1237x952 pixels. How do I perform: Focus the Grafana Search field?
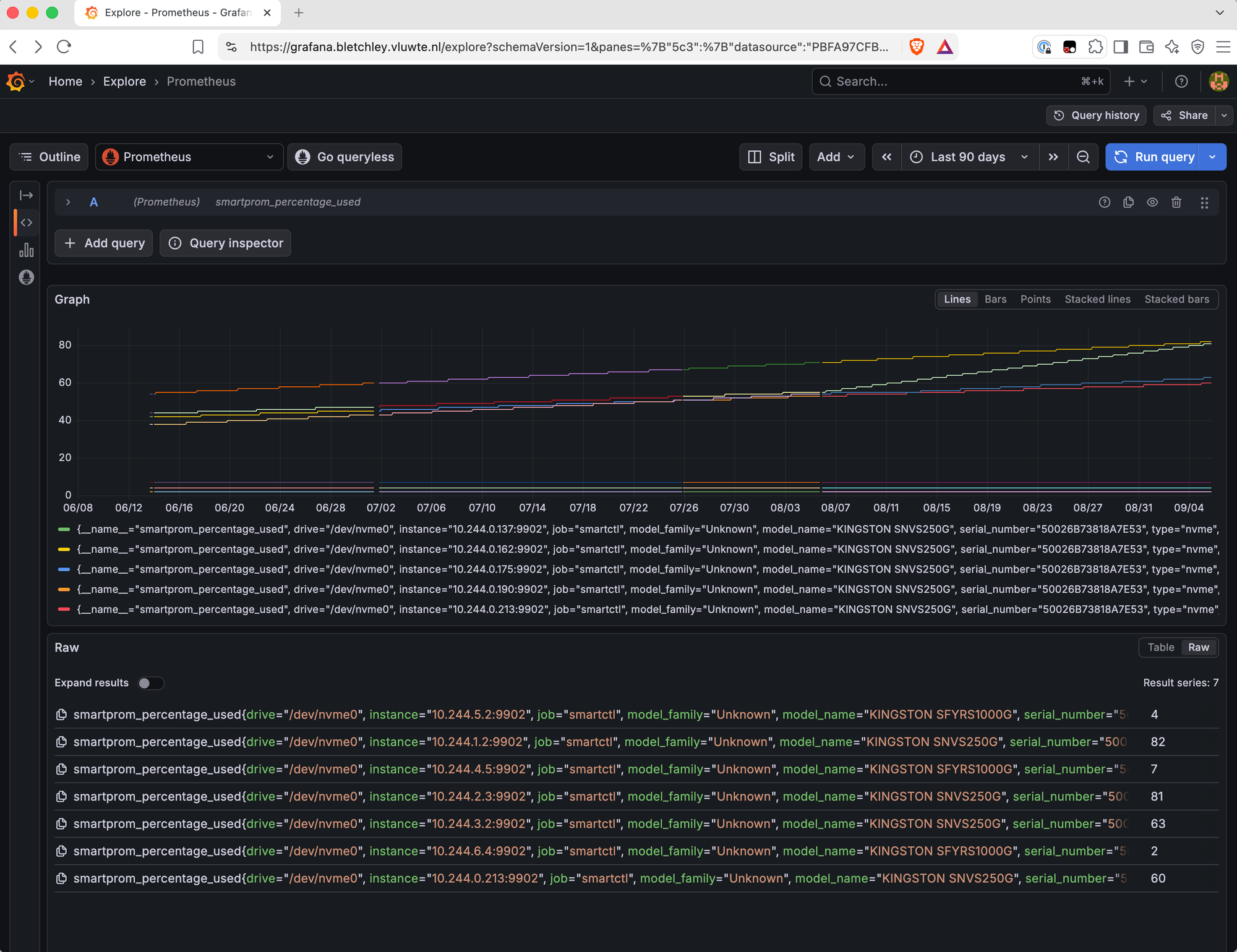(961, 82)
